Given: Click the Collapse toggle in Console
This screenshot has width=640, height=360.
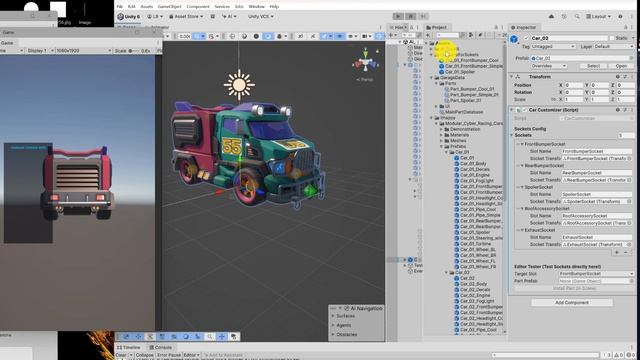Looking at the screenshot, I should pos(144,355).
